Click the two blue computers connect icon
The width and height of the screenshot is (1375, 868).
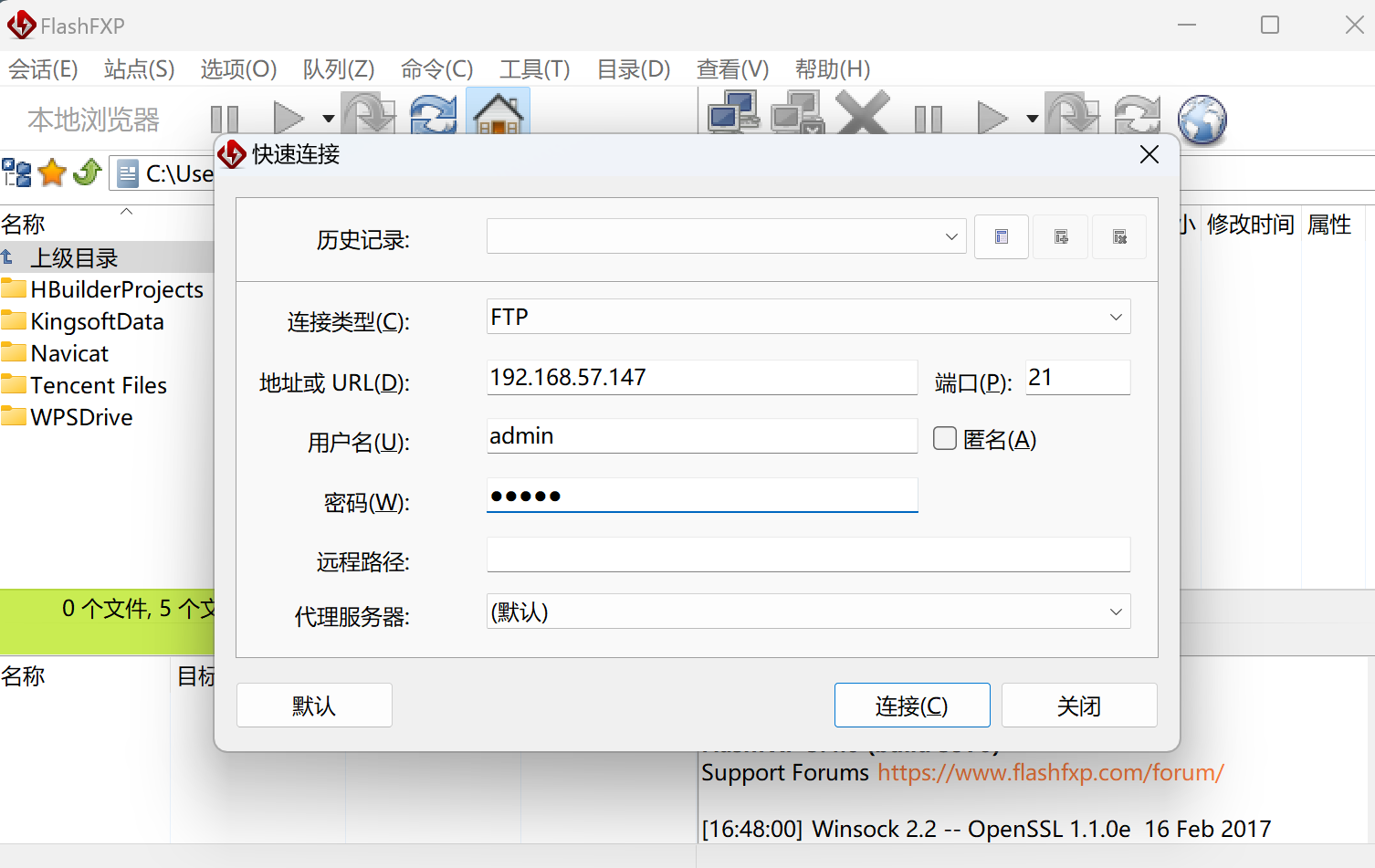click(x=734, y=113)
